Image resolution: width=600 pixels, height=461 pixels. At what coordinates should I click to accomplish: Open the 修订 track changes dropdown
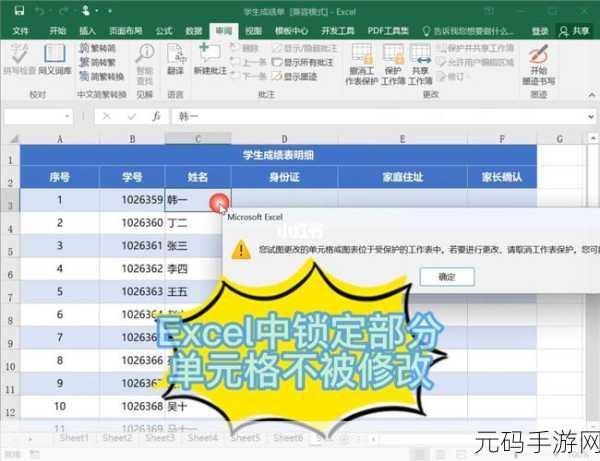click(452, 76)
